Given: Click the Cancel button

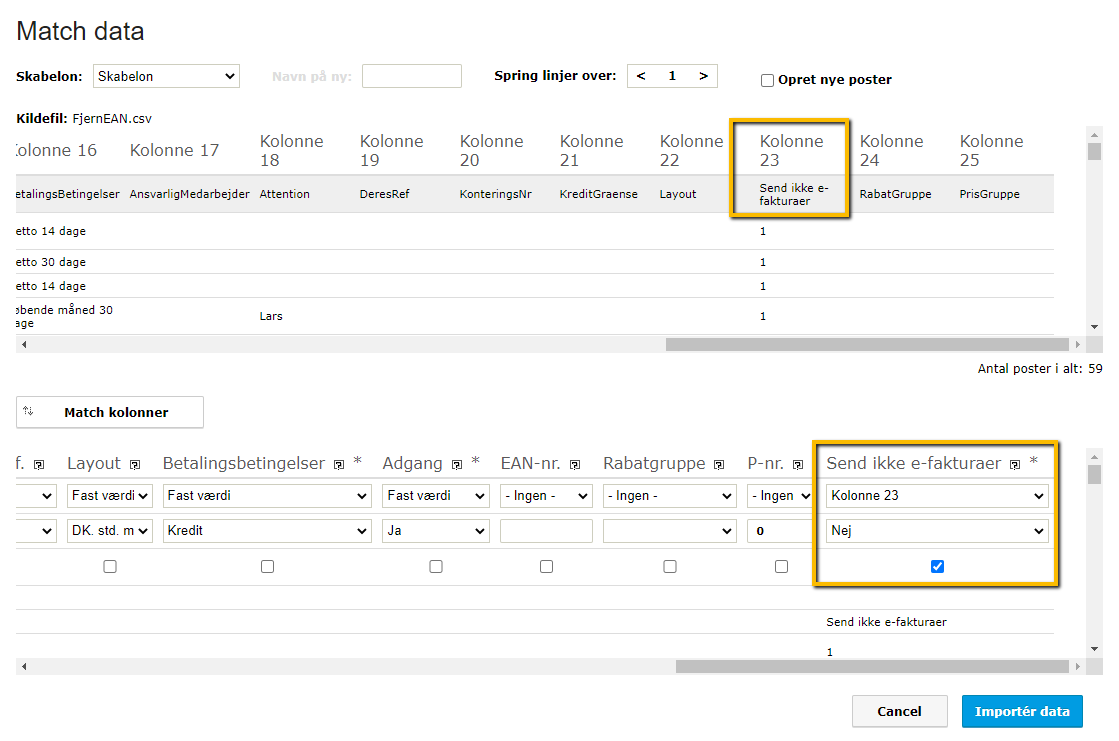Looking at the screenshot, I should [899, 711].
